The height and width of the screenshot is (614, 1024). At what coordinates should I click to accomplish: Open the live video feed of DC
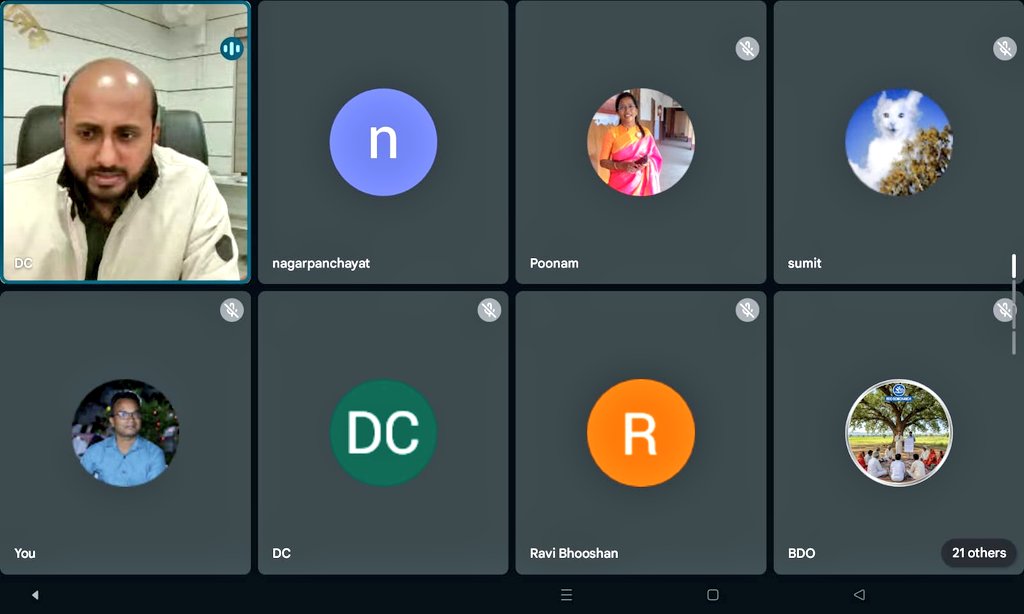pos(125,142)
